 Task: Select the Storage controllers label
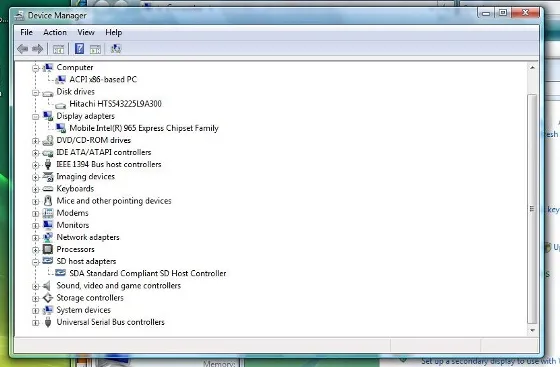coord(90,298)
